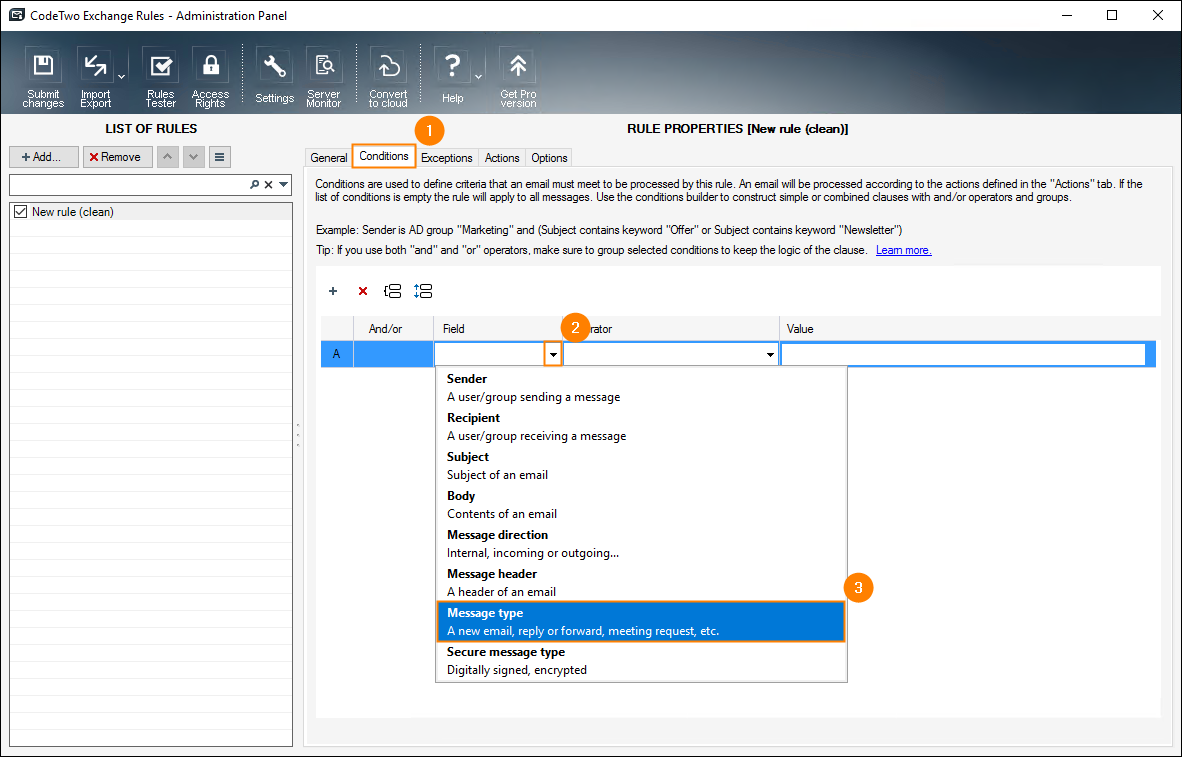Maximize the Administration Panel window
The image size is (1182, 757).
click(x=1112, y=15)
